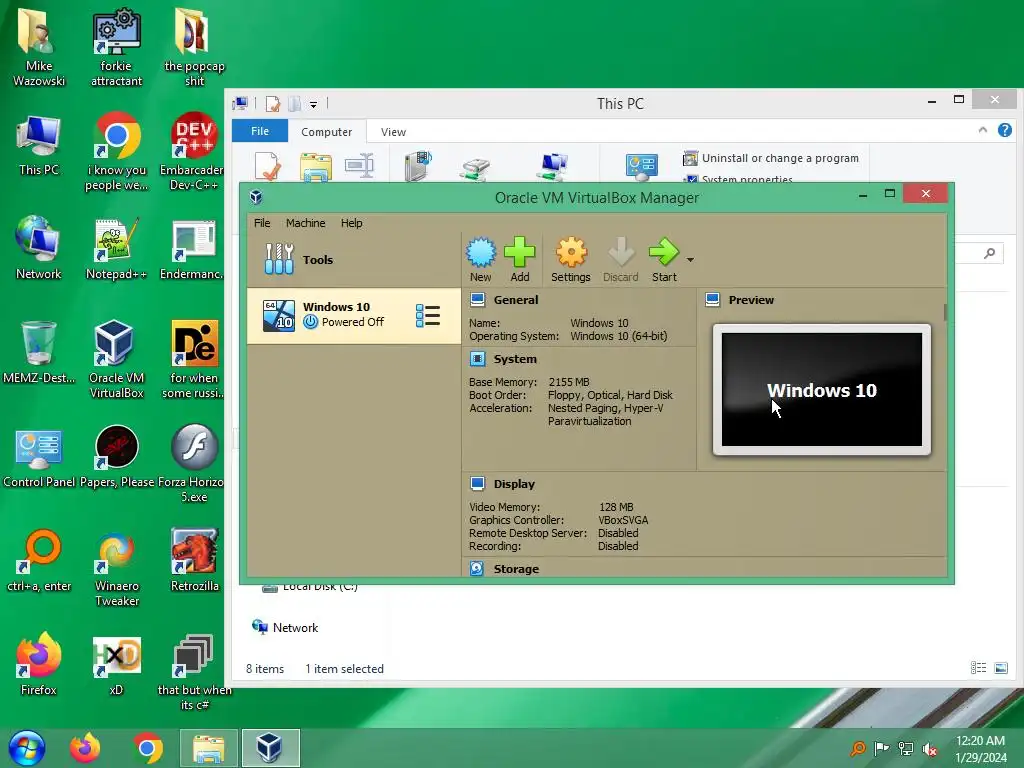Image resolution: width=1024 pixels, height=768 pixels.
Task: Switch This PC to details view icon
Action: coord(978,667)
